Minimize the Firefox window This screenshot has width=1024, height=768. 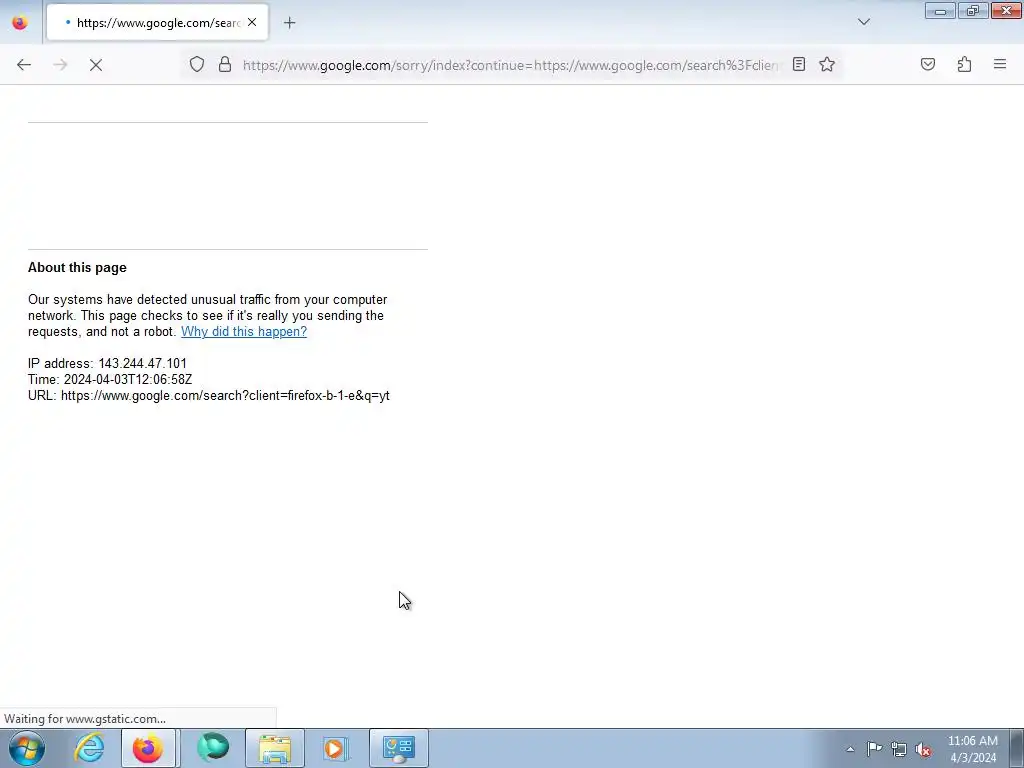[x=940, y=11]
